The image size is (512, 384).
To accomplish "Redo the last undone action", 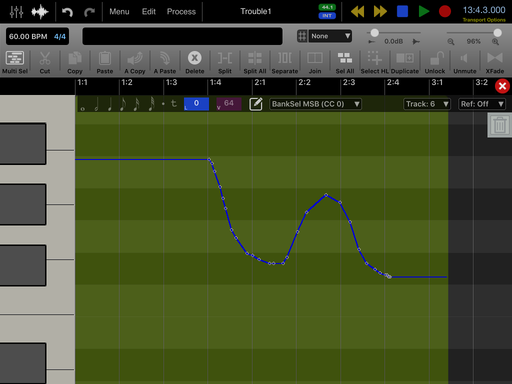I will [x=89, y=12].
